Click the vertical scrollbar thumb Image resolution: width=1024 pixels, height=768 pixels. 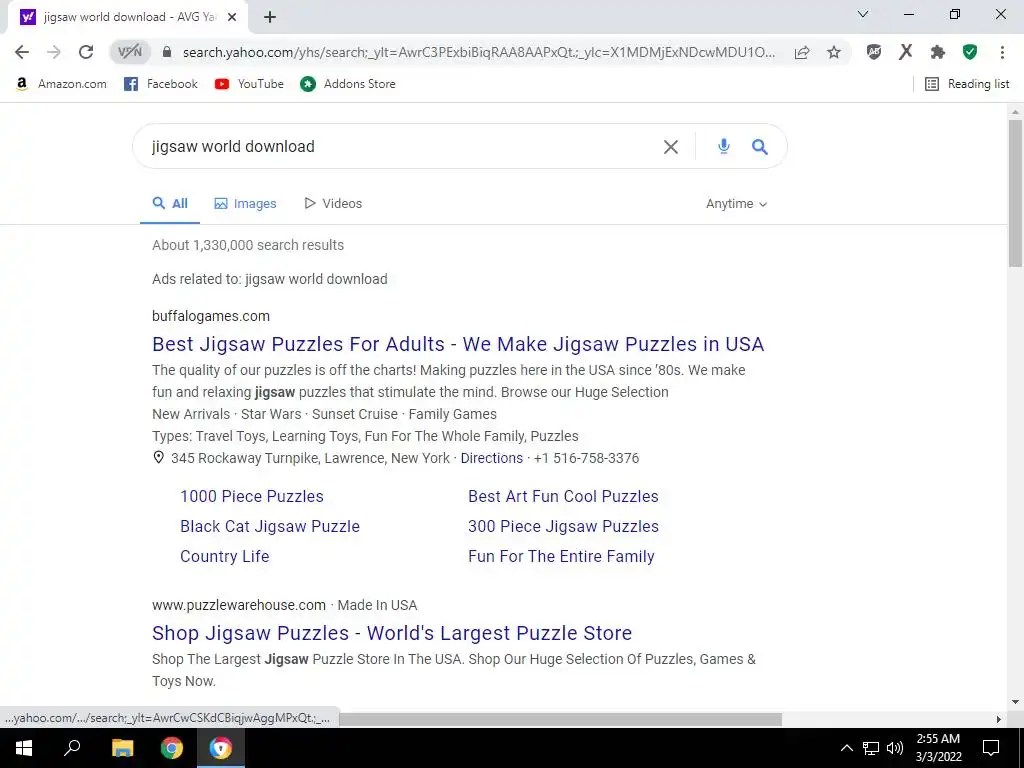1015,193
